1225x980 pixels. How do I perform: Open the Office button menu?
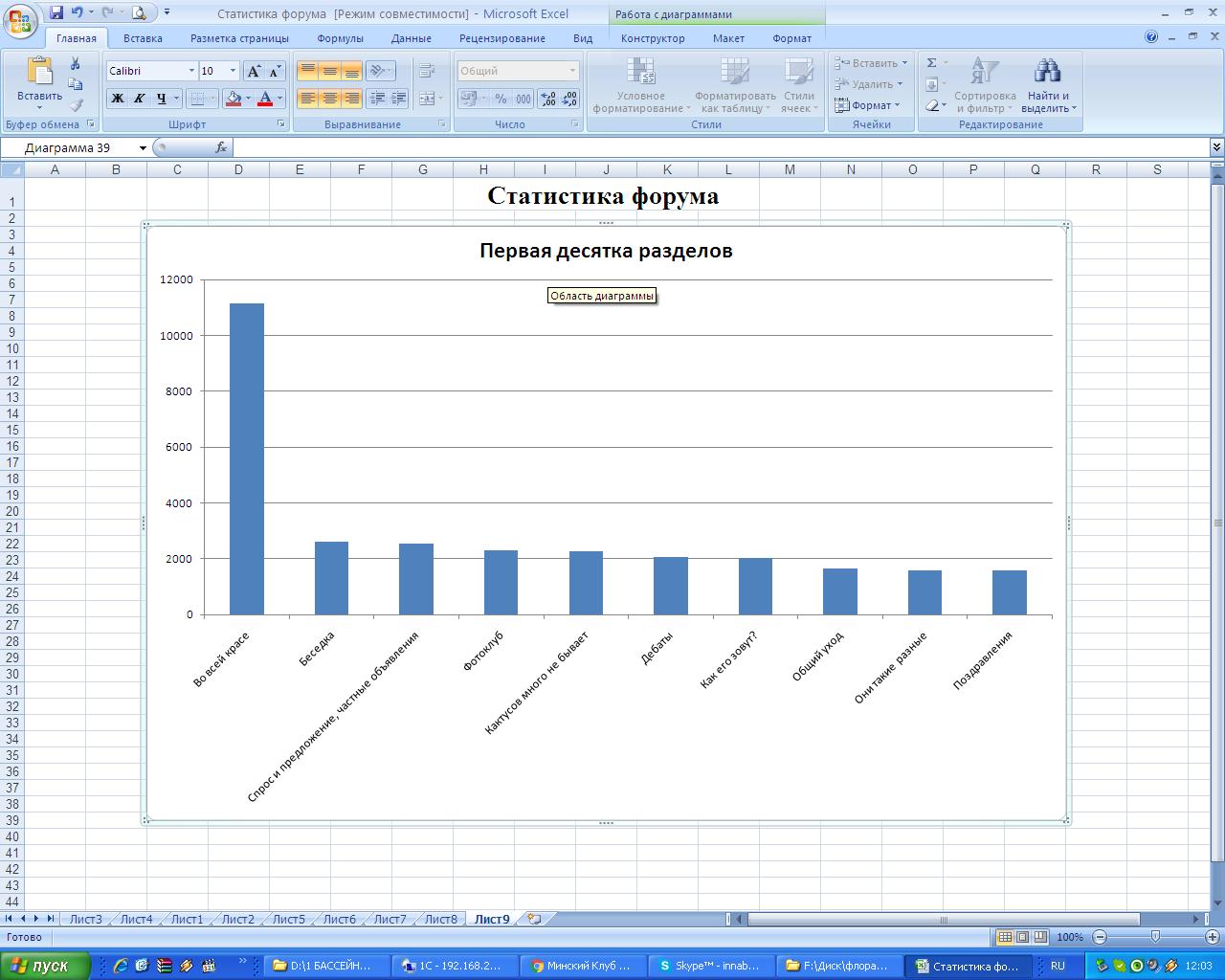point(19,19)
